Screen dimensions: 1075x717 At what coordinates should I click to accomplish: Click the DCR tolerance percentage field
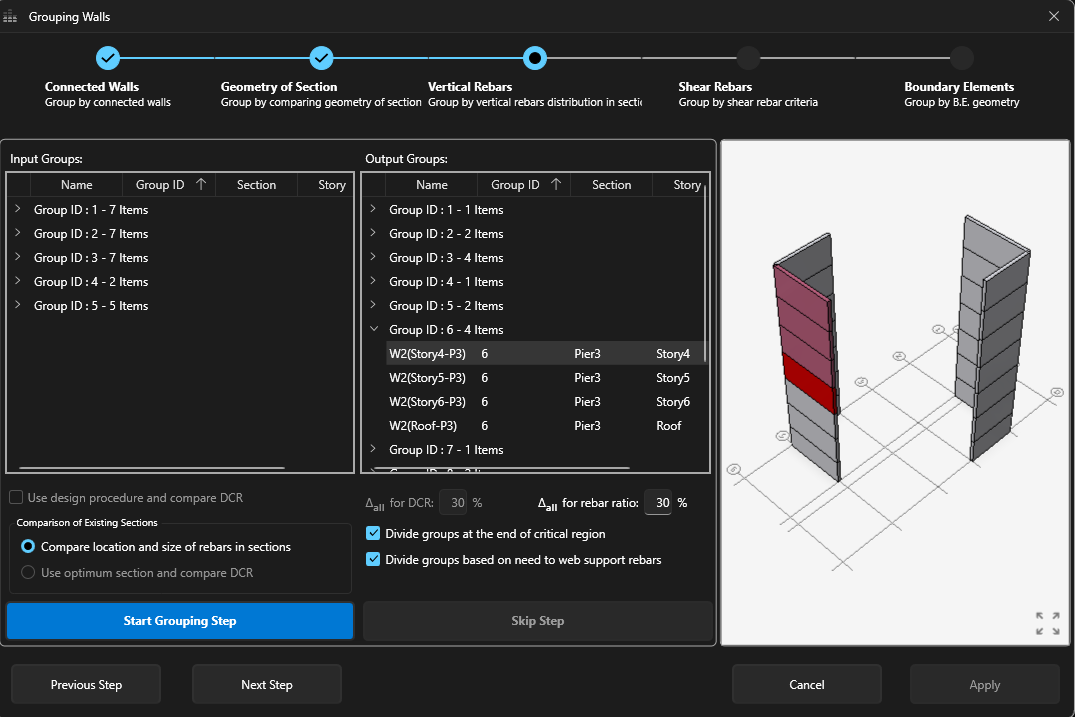453,502
